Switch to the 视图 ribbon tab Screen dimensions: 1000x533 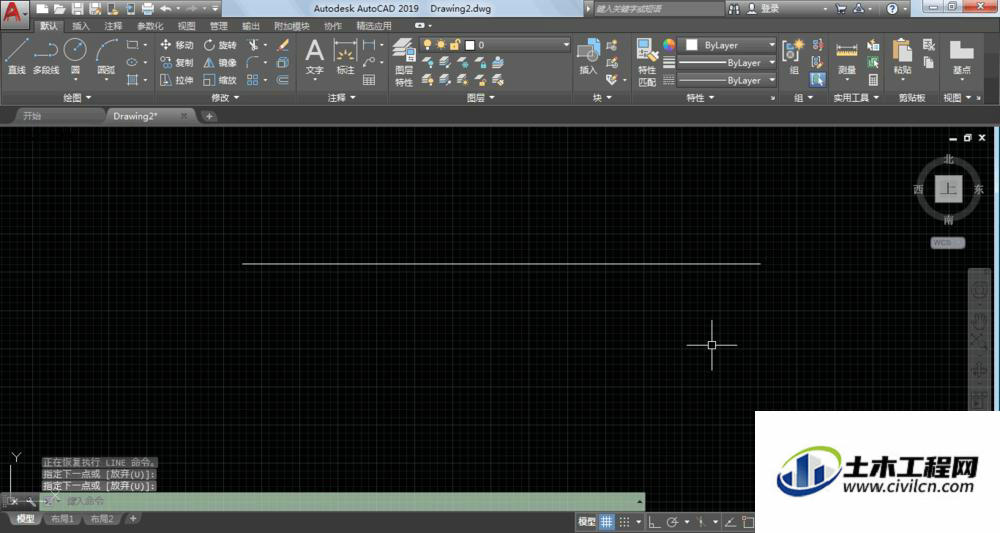(x=186, y=26)
